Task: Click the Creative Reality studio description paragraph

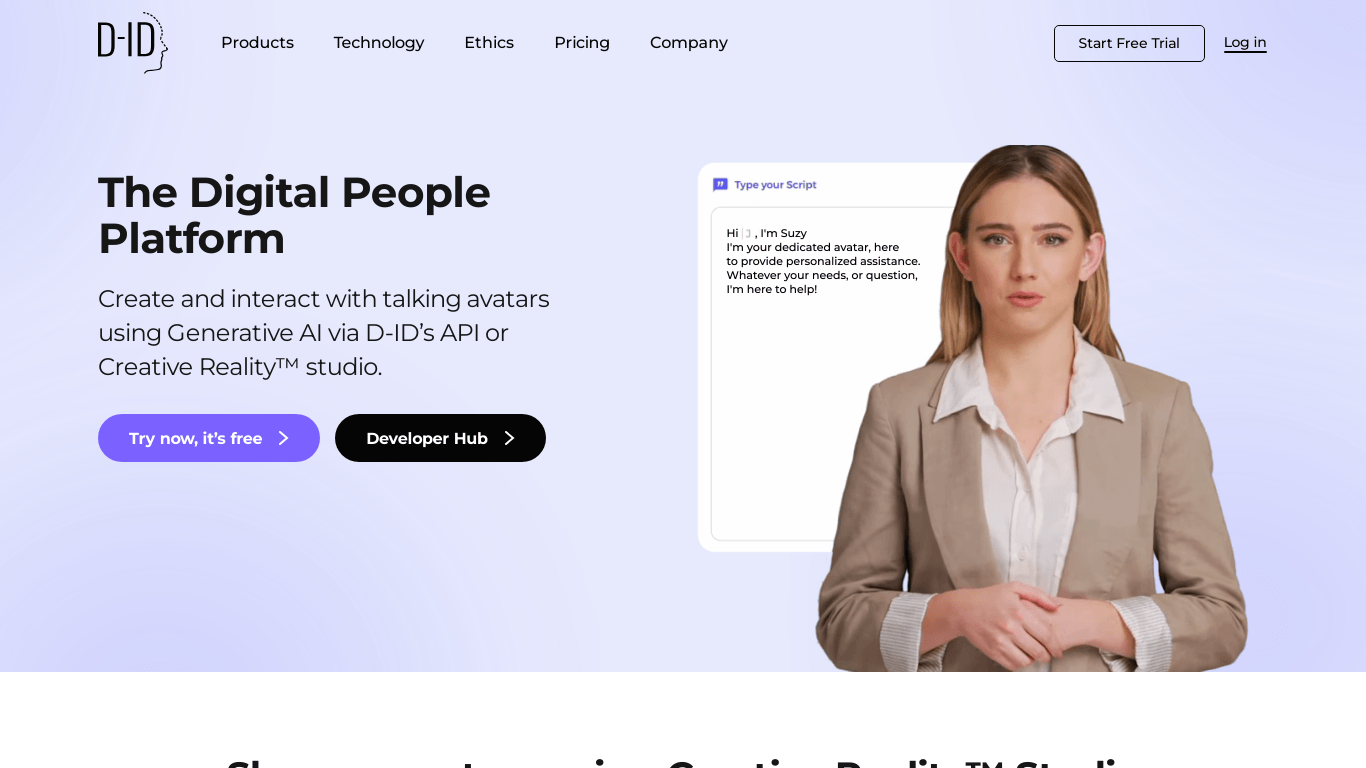Action: pos(324,333)
